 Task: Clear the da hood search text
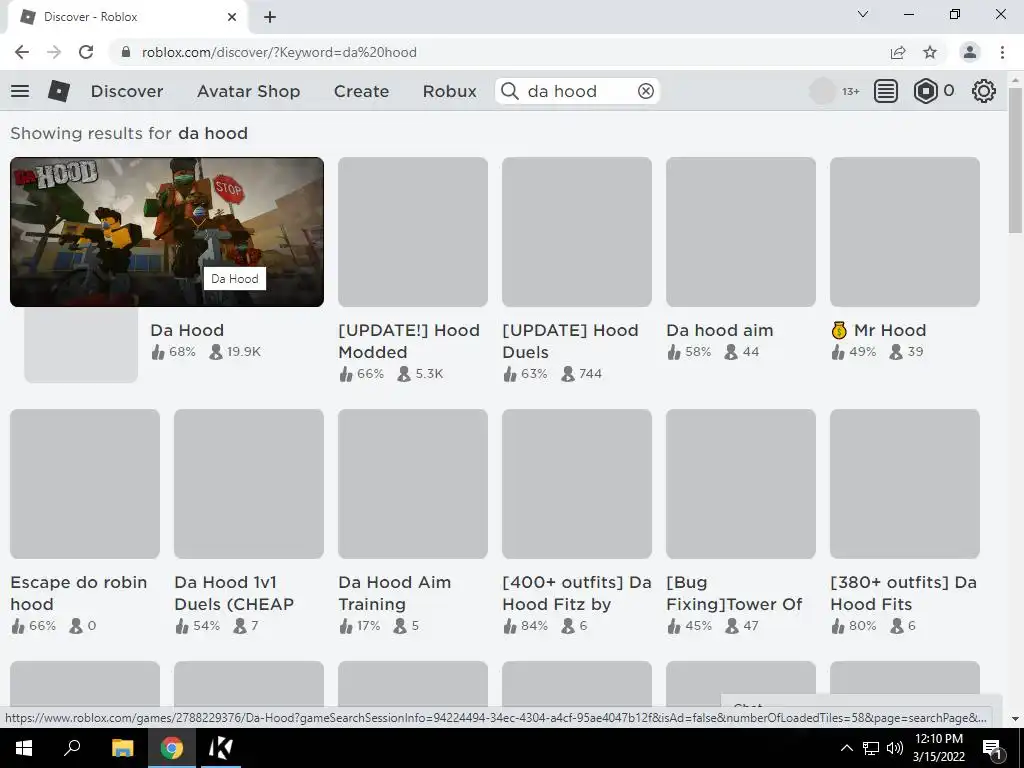click(645, 91)
